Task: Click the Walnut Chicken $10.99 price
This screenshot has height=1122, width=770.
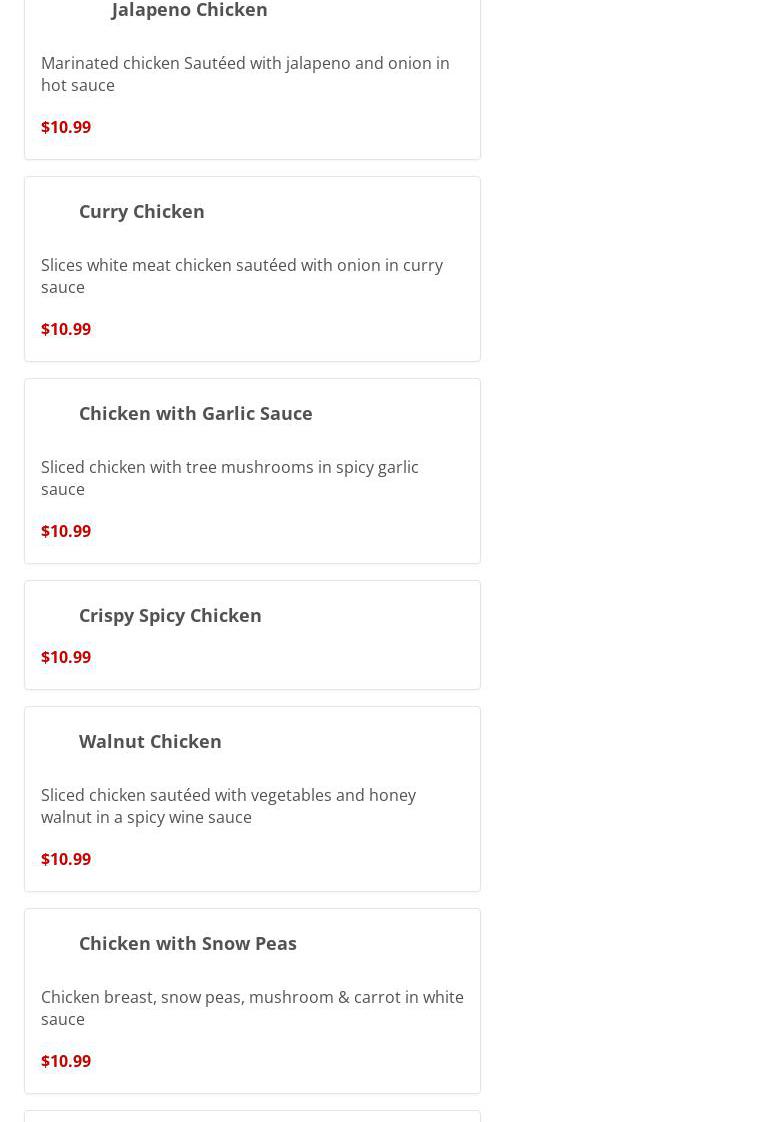Action: (66, 859)
